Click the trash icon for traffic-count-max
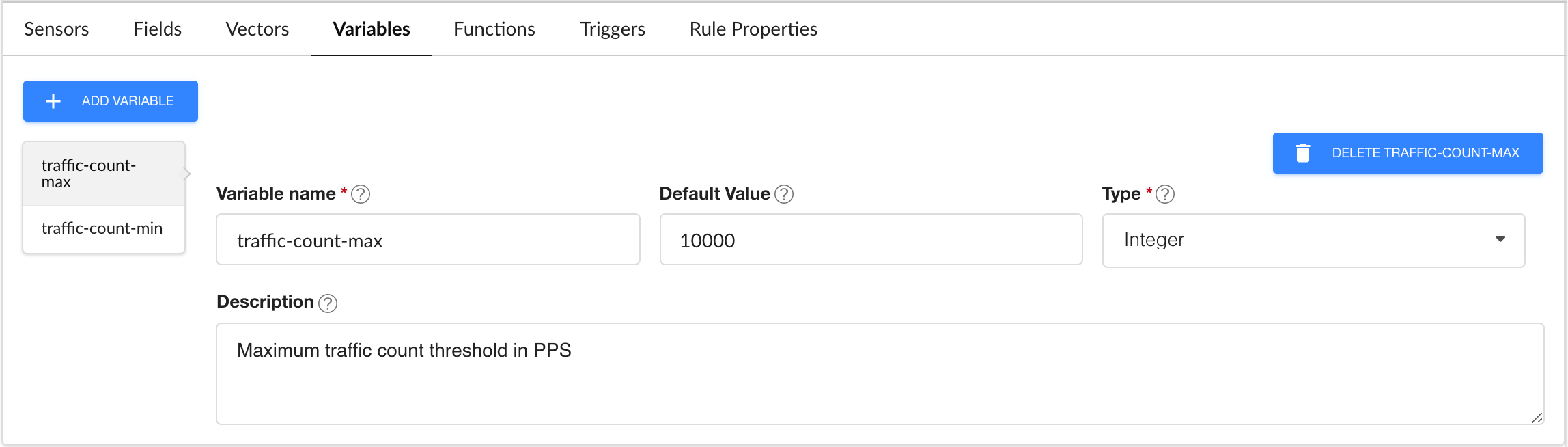Image resolution: width=1568 pixels, height=447 pixels. 1302,153
